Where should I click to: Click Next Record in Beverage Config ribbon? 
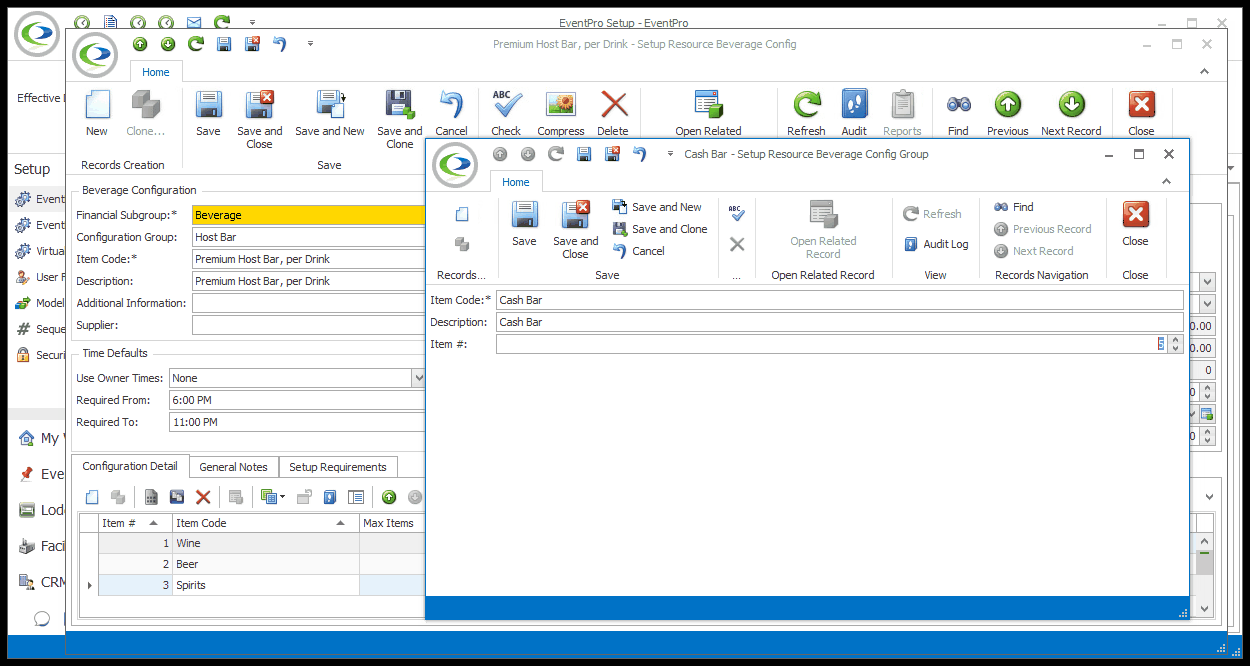1071,113
